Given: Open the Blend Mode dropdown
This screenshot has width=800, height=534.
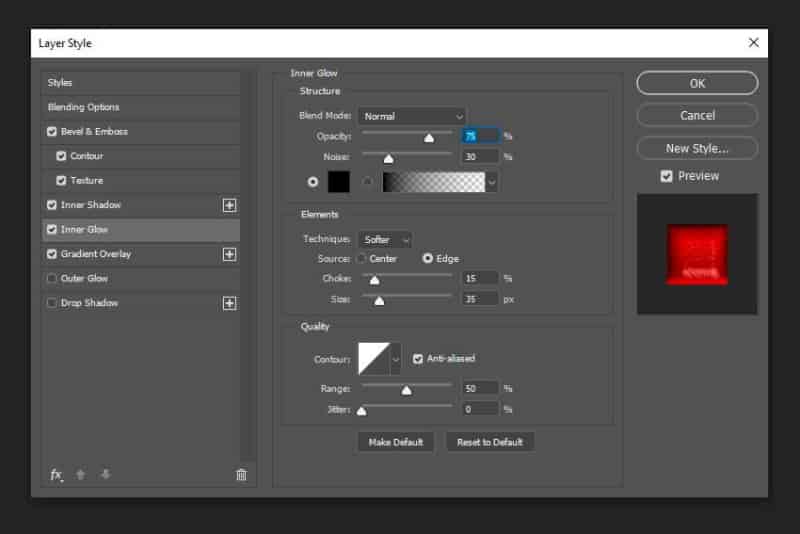Looking at the screenshot, I should click(x=412, y=116).
